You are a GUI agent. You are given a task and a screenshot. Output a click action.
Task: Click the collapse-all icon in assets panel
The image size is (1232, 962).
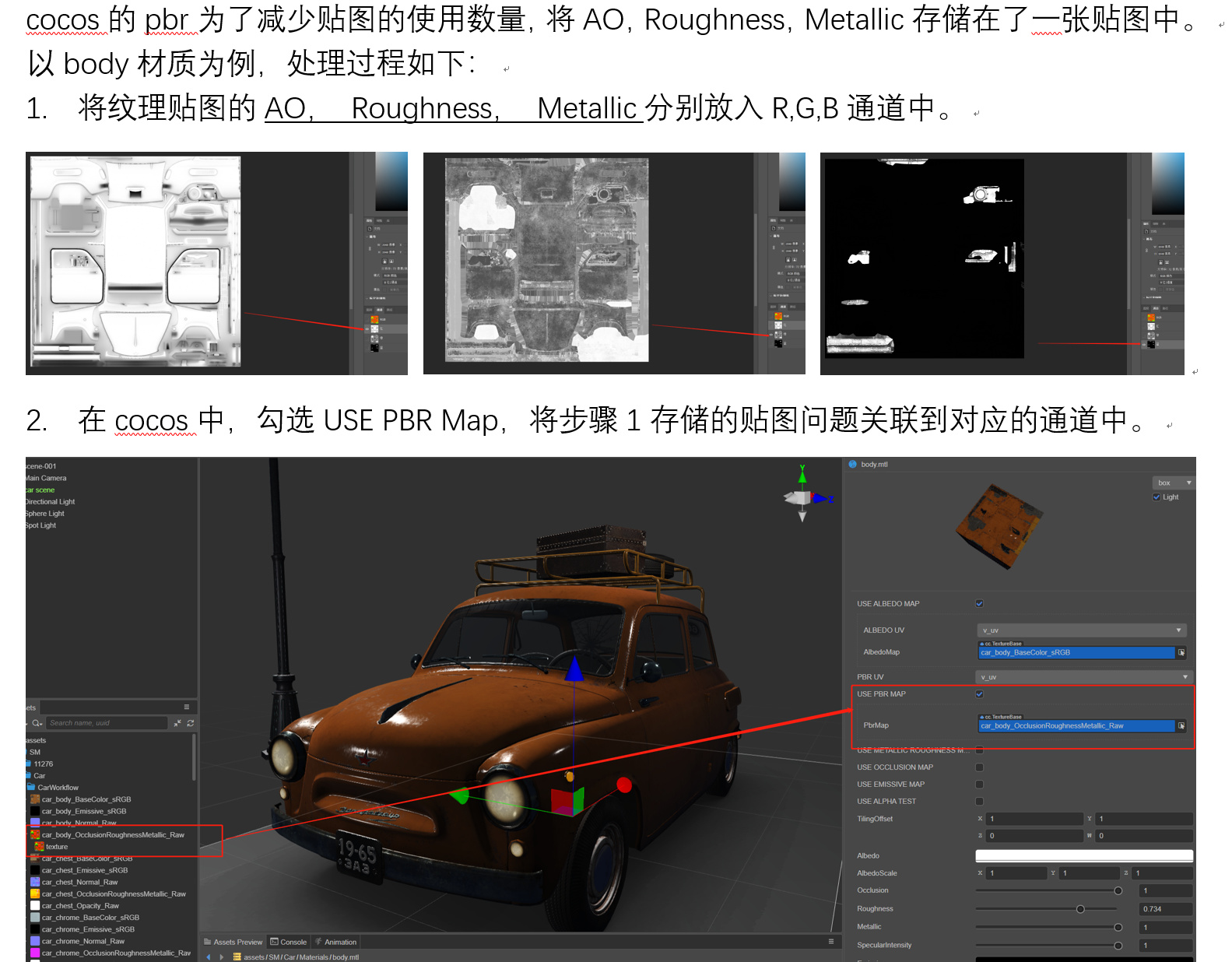[177, 723]
